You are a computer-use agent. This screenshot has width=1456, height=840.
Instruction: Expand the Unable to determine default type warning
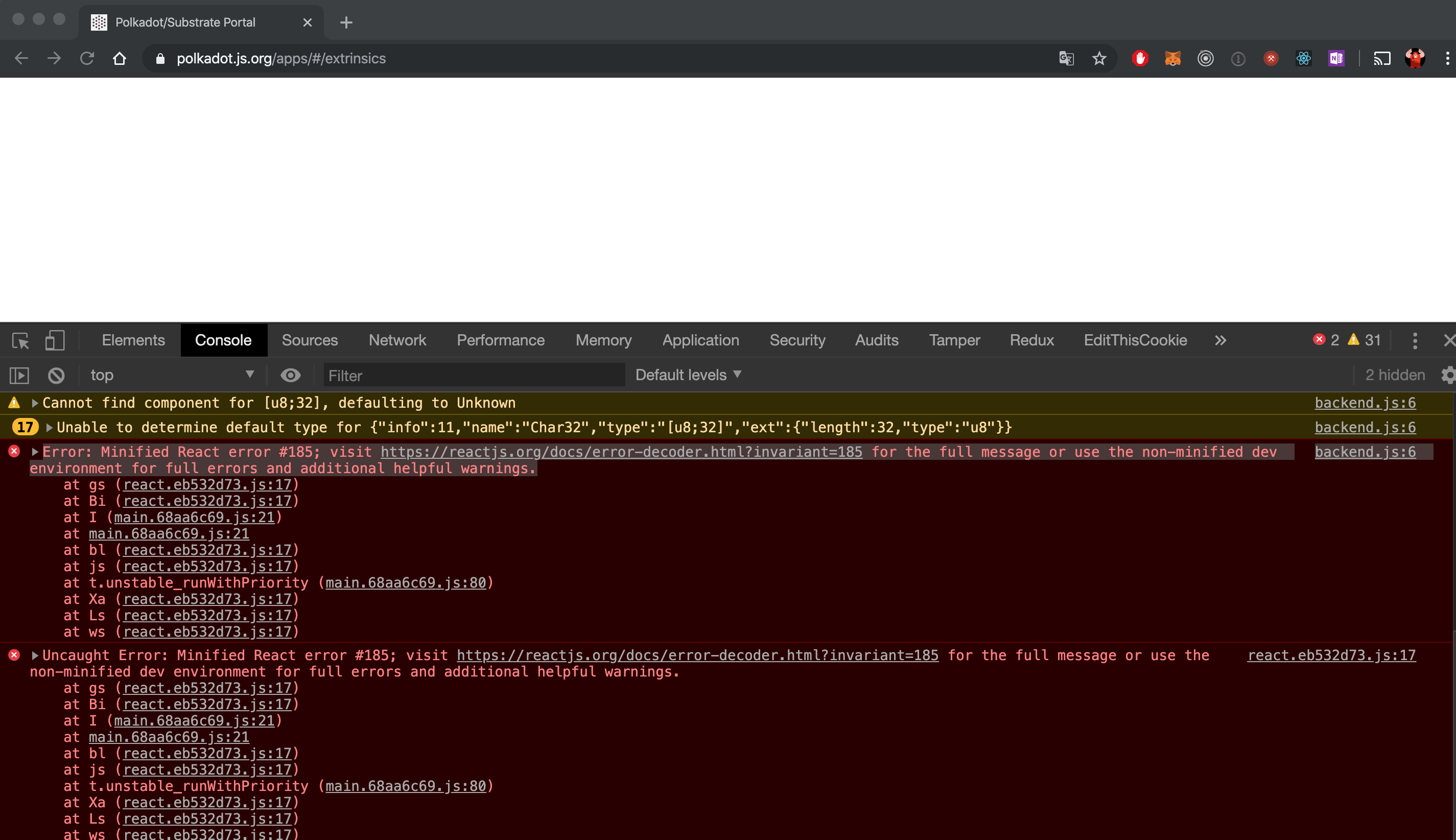49,428
